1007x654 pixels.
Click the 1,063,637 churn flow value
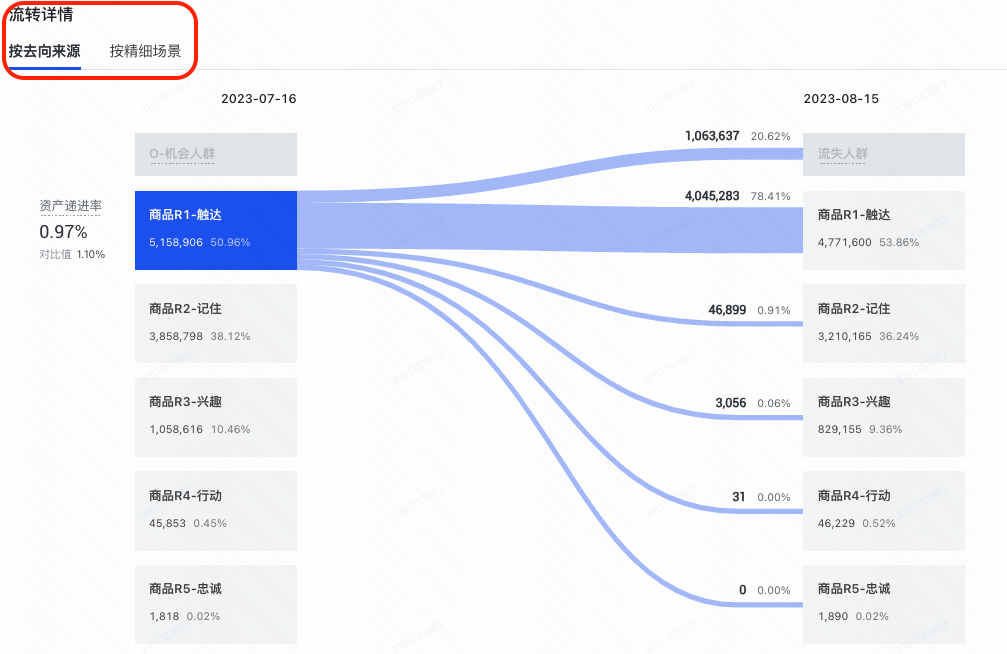[x=712, y=136]
